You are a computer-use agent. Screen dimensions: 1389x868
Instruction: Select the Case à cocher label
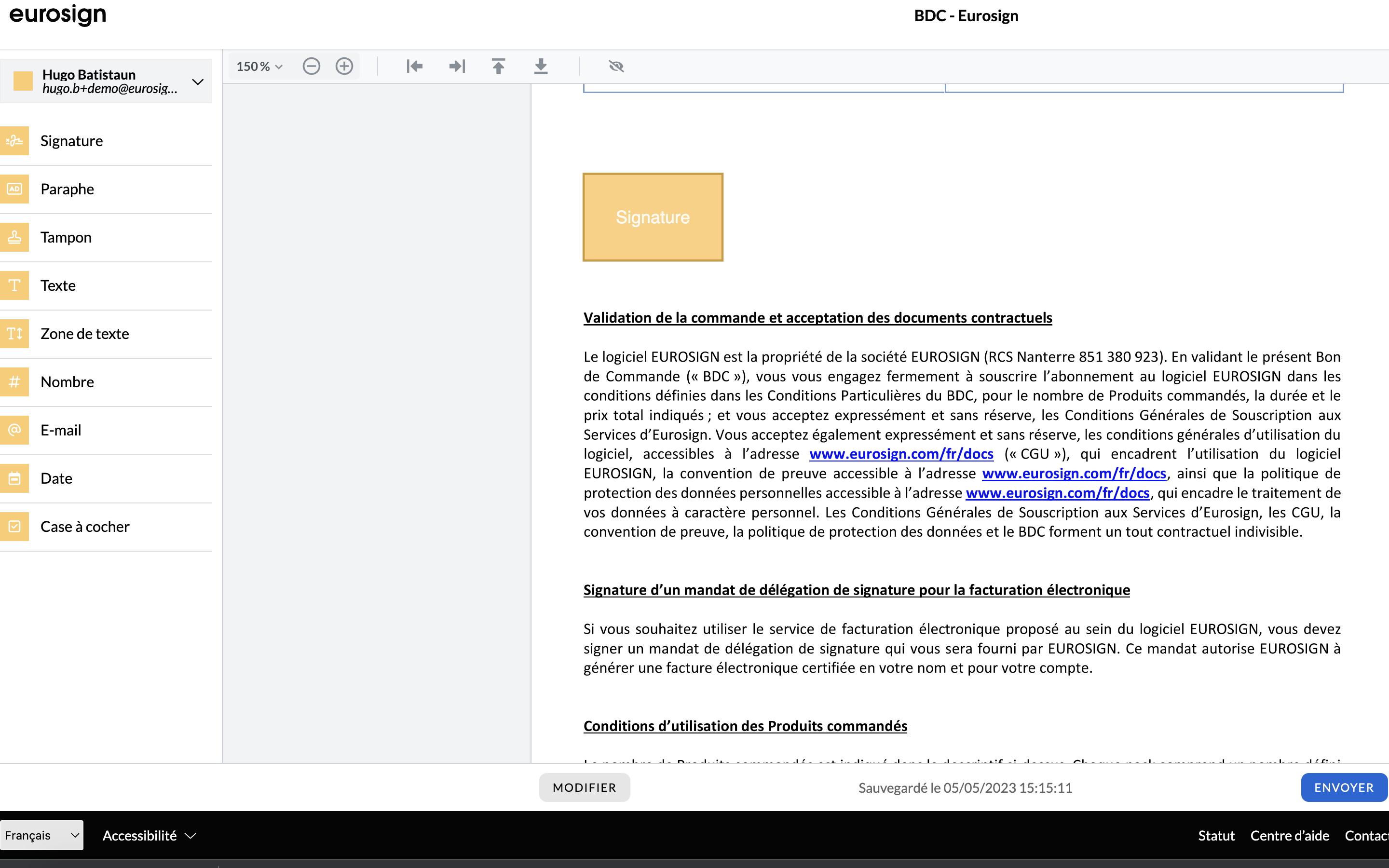tap(85, 527)
